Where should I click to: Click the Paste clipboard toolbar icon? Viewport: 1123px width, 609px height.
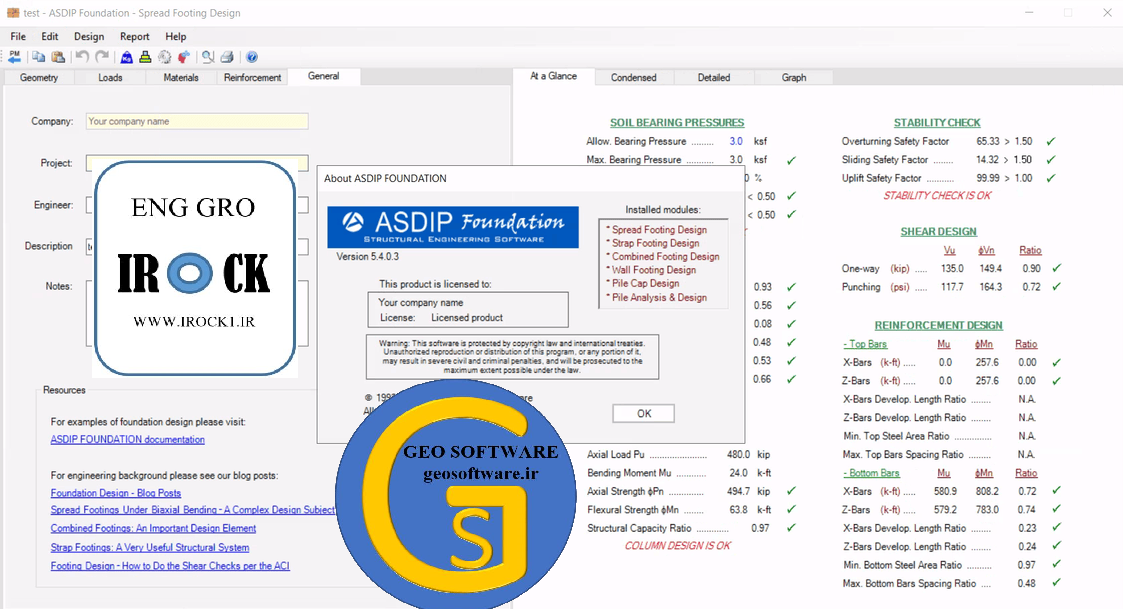[58, 57]
